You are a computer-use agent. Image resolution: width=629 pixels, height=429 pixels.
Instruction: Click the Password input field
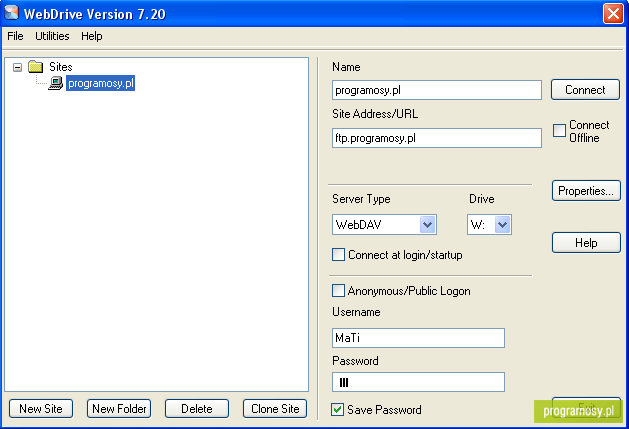(x=418, y=382)
